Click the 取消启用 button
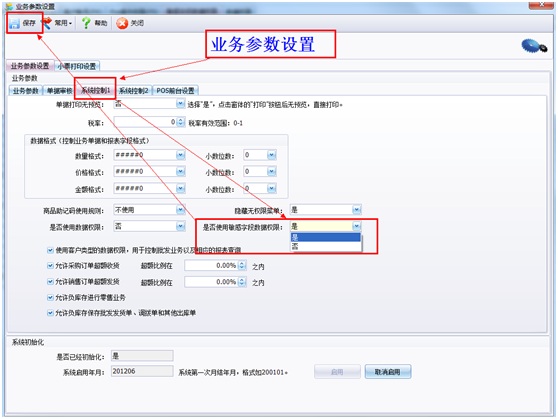 388,372
